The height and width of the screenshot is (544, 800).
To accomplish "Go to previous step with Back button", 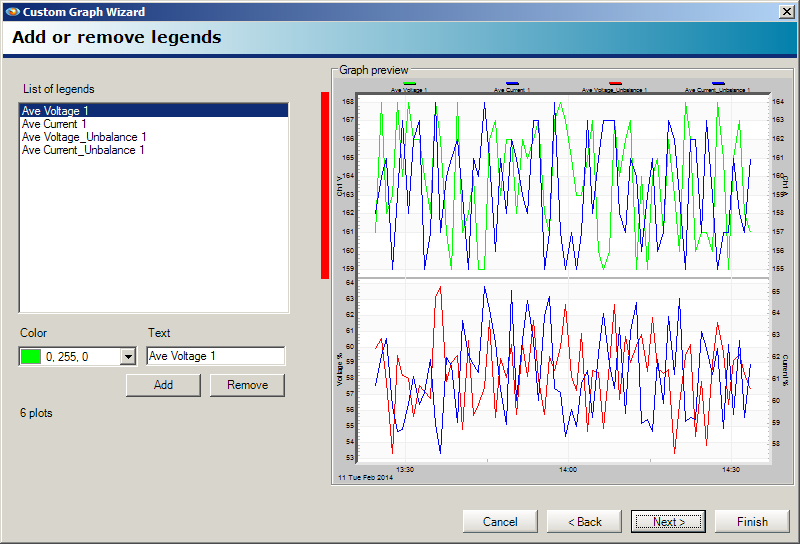I will click(x=584, y=521).
